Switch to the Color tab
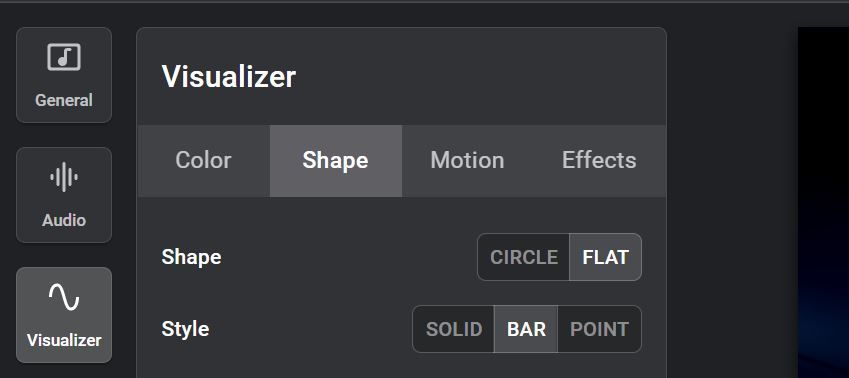This screenshot has height=378, width=849. coord(204,161)
